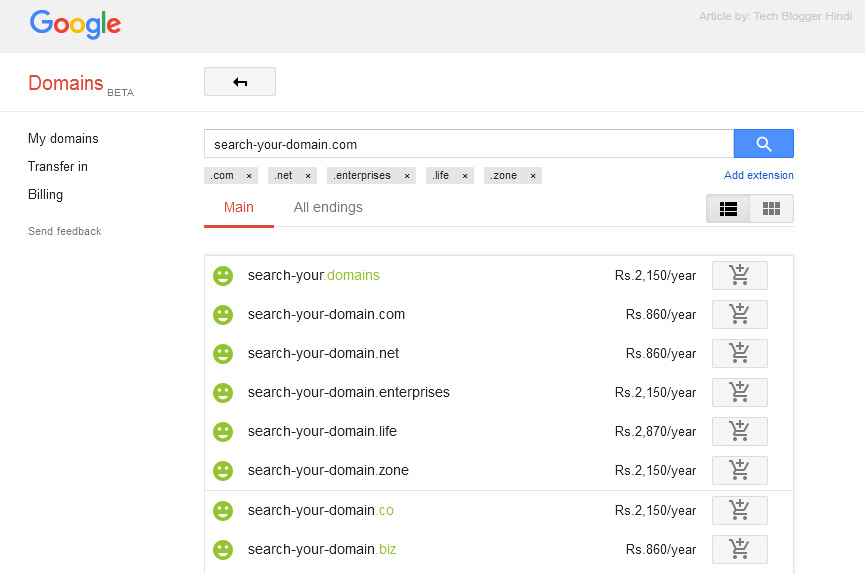Open Transfer in from sidebar
Viewport: 865px width, 574px height.
tap(58, 167)
